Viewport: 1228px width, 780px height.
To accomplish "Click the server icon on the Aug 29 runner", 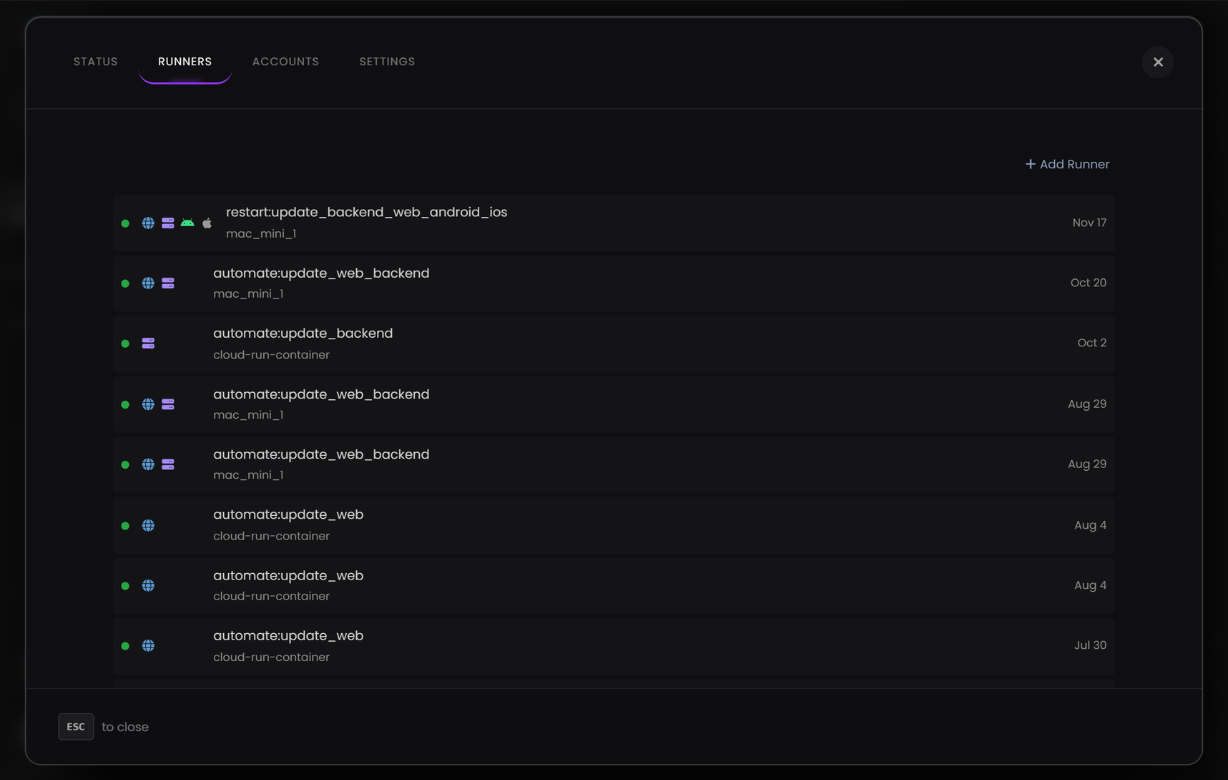I will click(167, 404).
